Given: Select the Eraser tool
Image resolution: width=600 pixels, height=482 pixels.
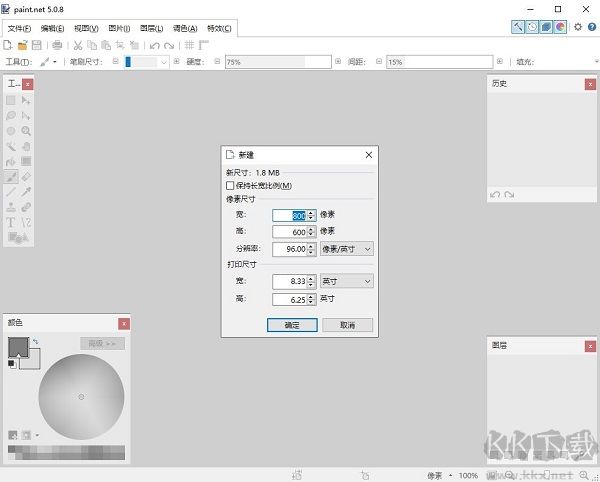Looking at the screenshot, I should (26, 176).
